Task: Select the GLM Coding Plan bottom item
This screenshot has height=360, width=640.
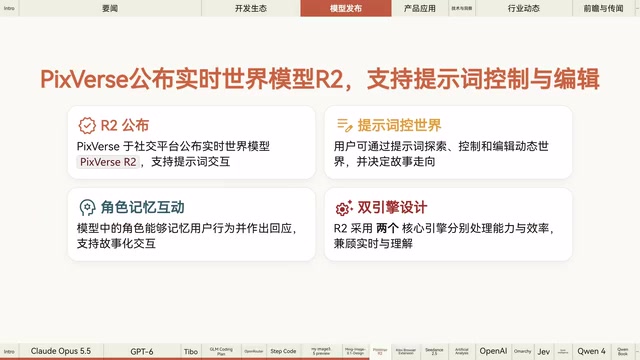Action: 221,351
